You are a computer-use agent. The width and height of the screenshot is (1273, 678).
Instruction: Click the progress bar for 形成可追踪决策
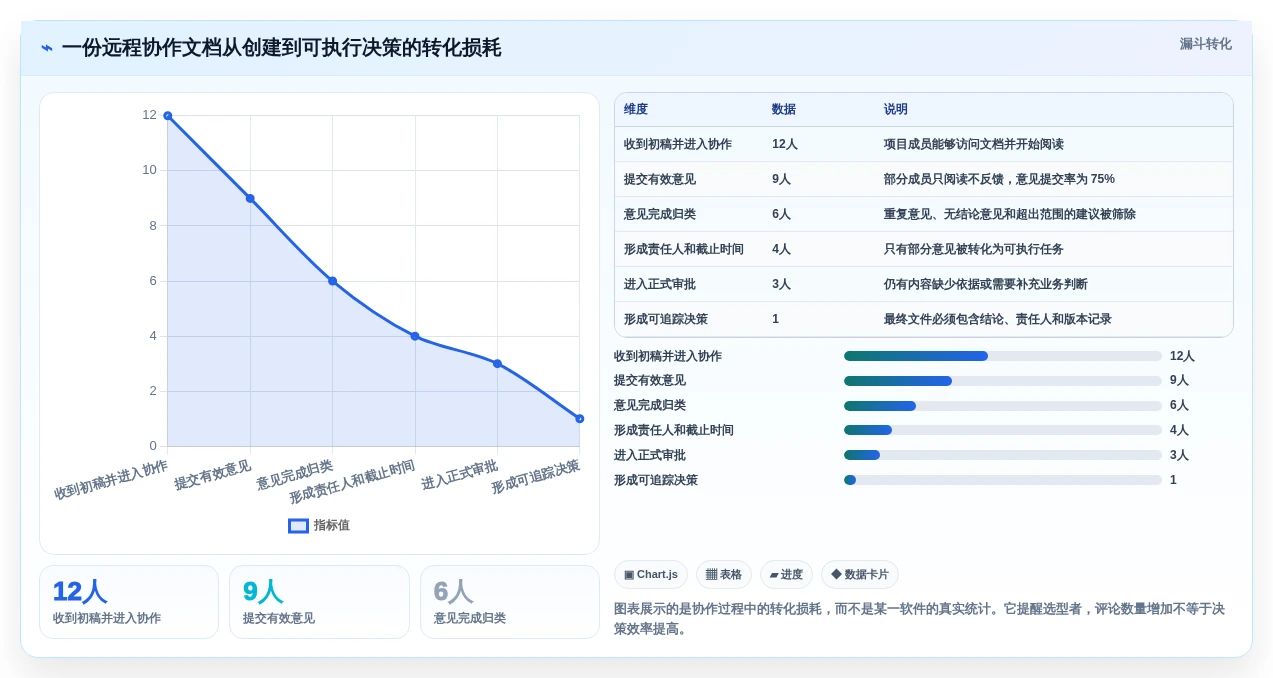point(1003,480)
